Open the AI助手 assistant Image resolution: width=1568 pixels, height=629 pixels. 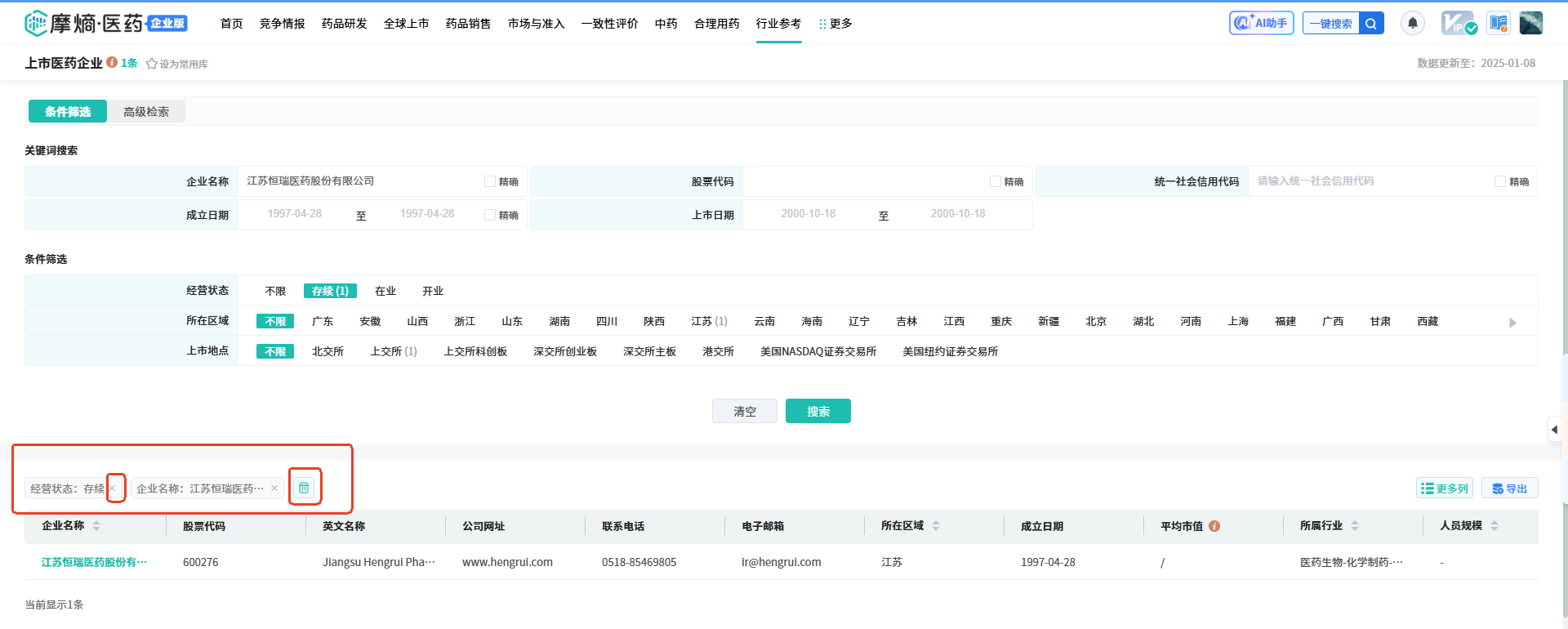click(1261, 23)
